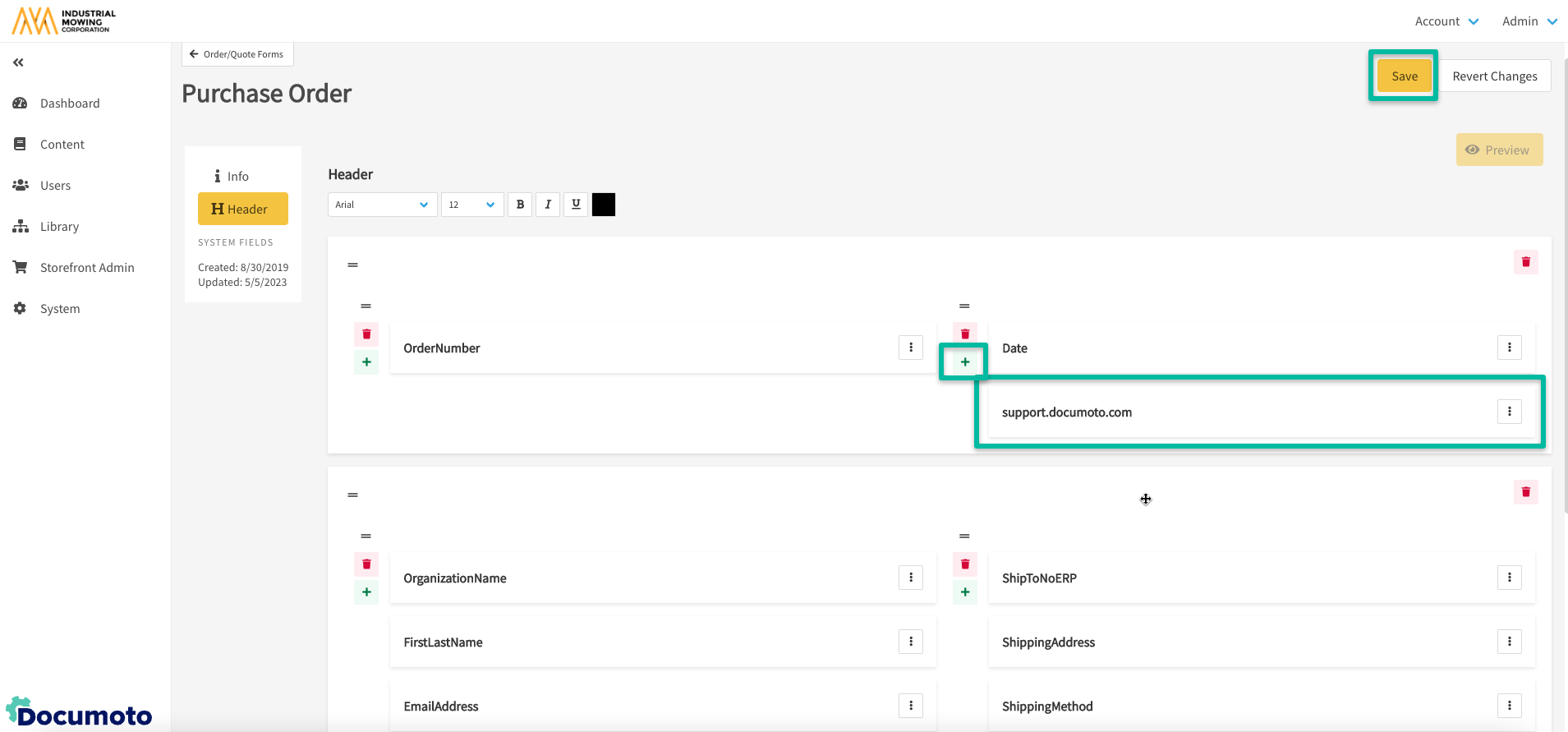Add a field below Date with plus icon
The image size is (1568, 732).
coord(964,362)
